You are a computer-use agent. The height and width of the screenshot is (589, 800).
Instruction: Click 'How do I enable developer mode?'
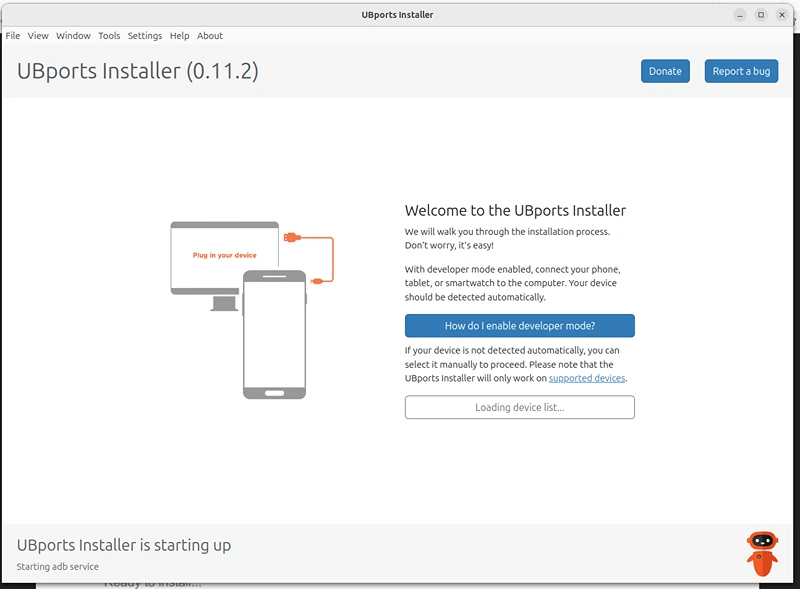coord(519,326)
